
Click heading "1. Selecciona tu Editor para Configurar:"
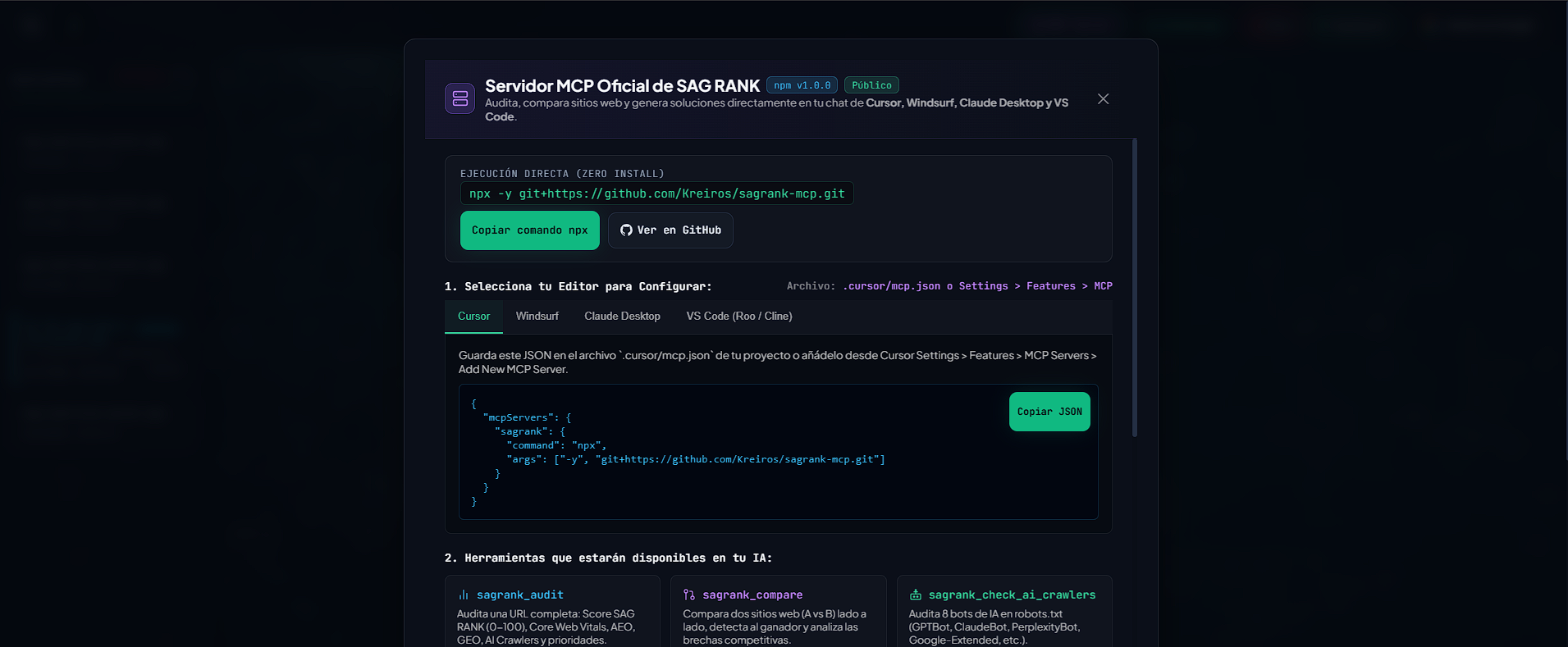[x=578, y=286]
